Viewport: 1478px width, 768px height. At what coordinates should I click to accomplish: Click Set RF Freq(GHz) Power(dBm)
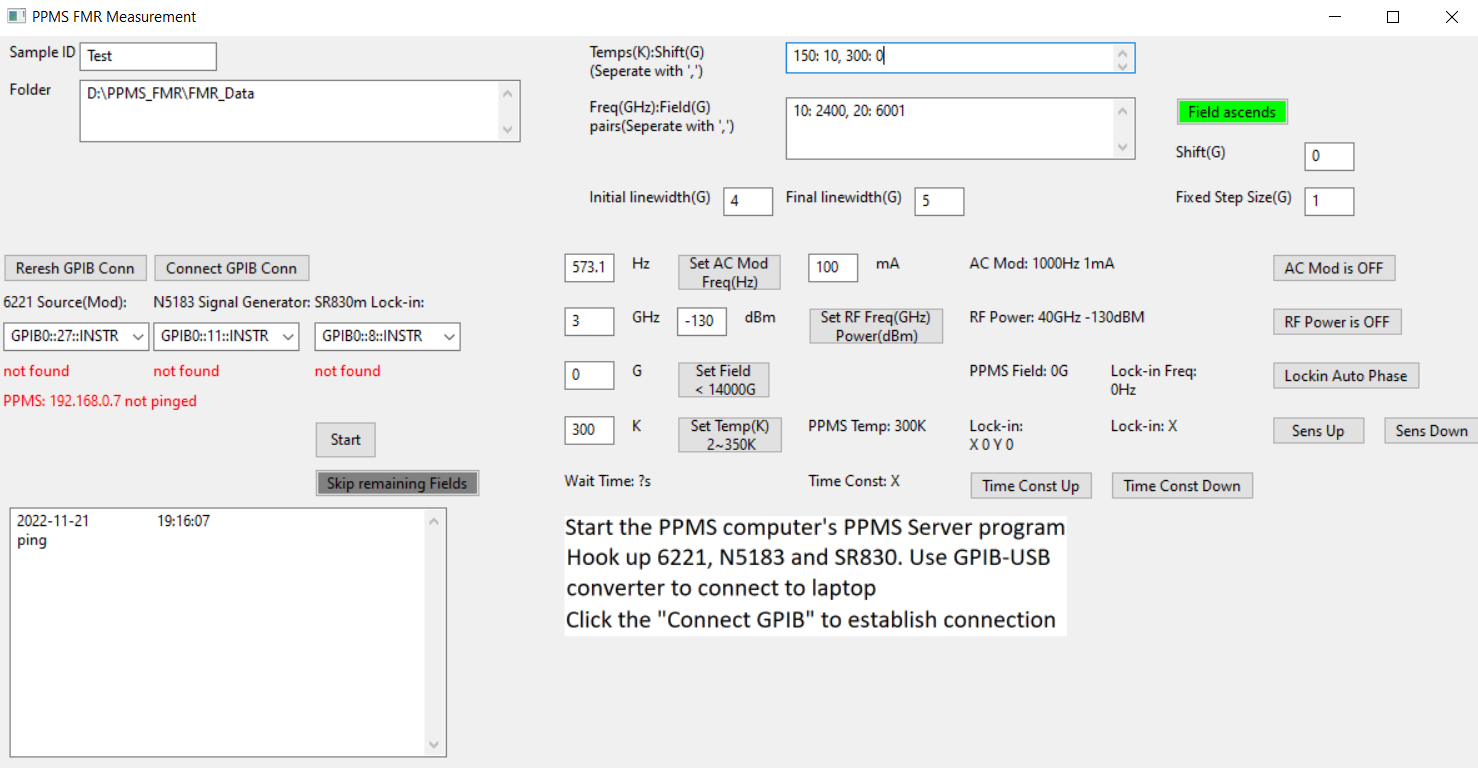pyautogui.click(x=876, y=326)
